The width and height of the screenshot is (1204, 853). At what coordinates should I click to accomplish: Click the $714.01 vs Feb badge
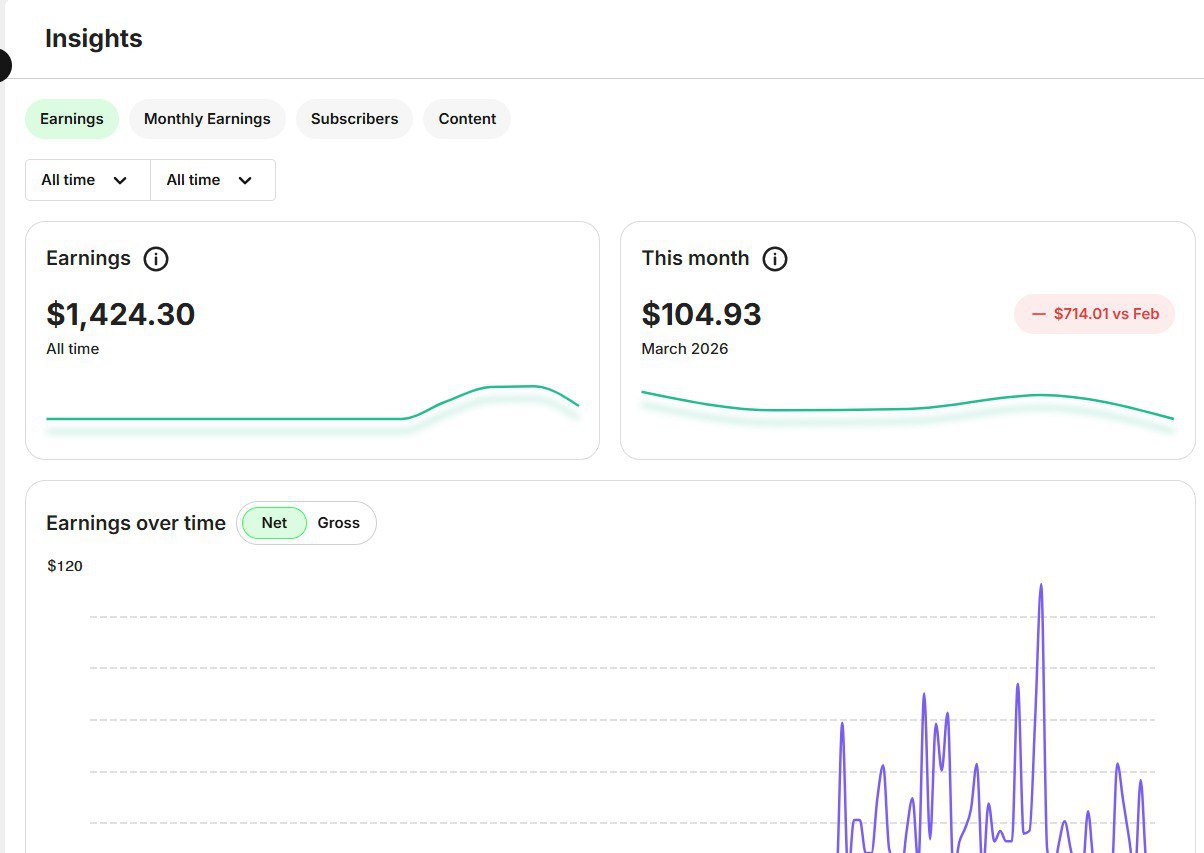pyautogui.click(x=1095, y=314)
